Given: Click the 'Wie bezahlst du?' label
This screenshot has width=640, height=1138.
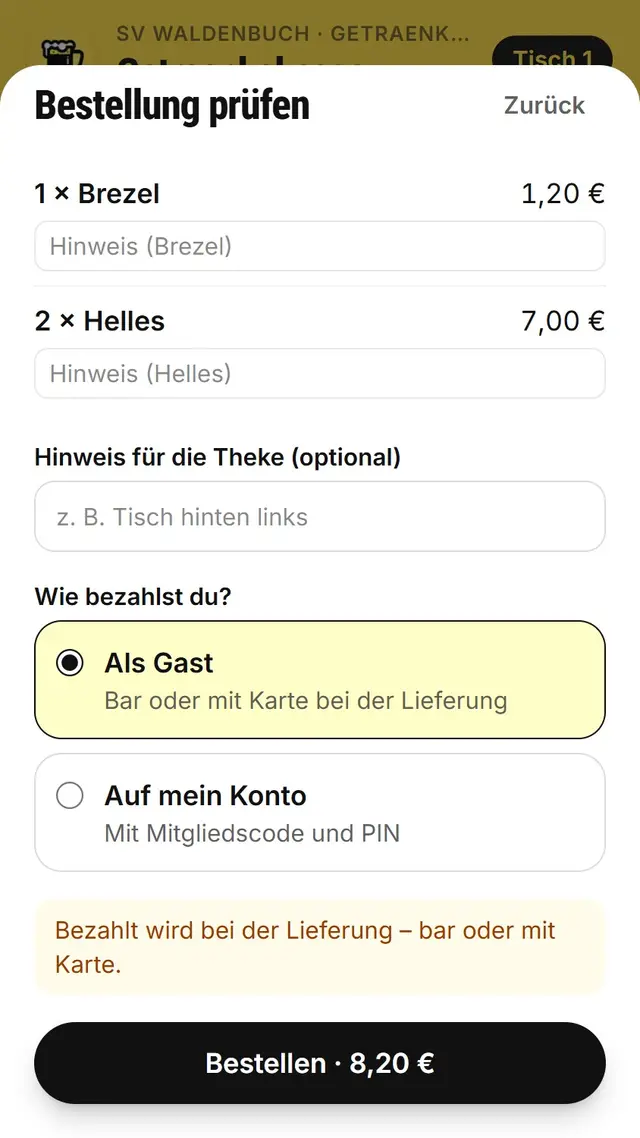Looking at the screenshot, I should click(133, 597).
